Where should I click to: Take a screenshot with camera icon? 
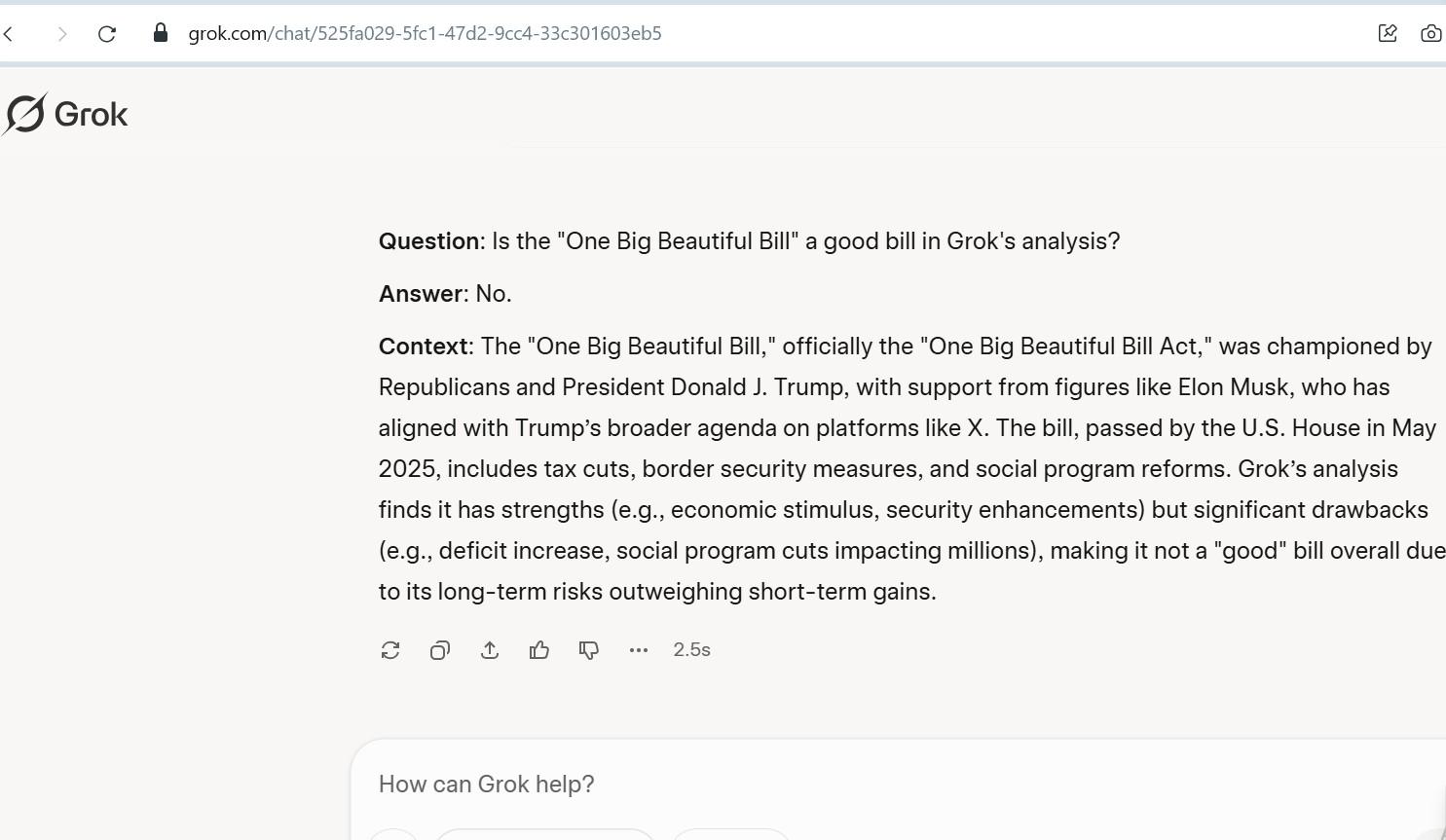1430,33
